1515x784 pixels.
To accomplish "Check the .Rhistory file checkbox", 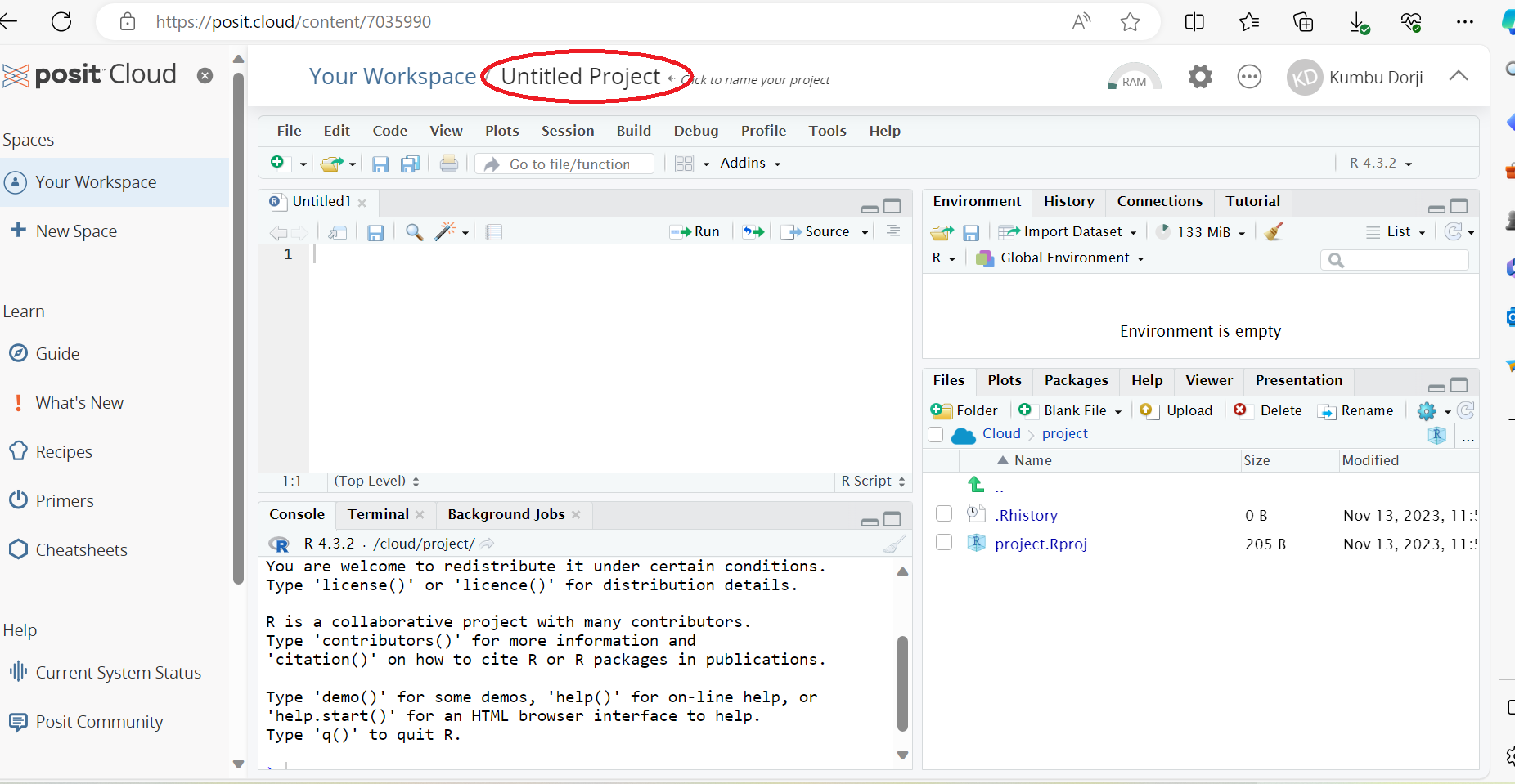I will [x=944, y=514].
